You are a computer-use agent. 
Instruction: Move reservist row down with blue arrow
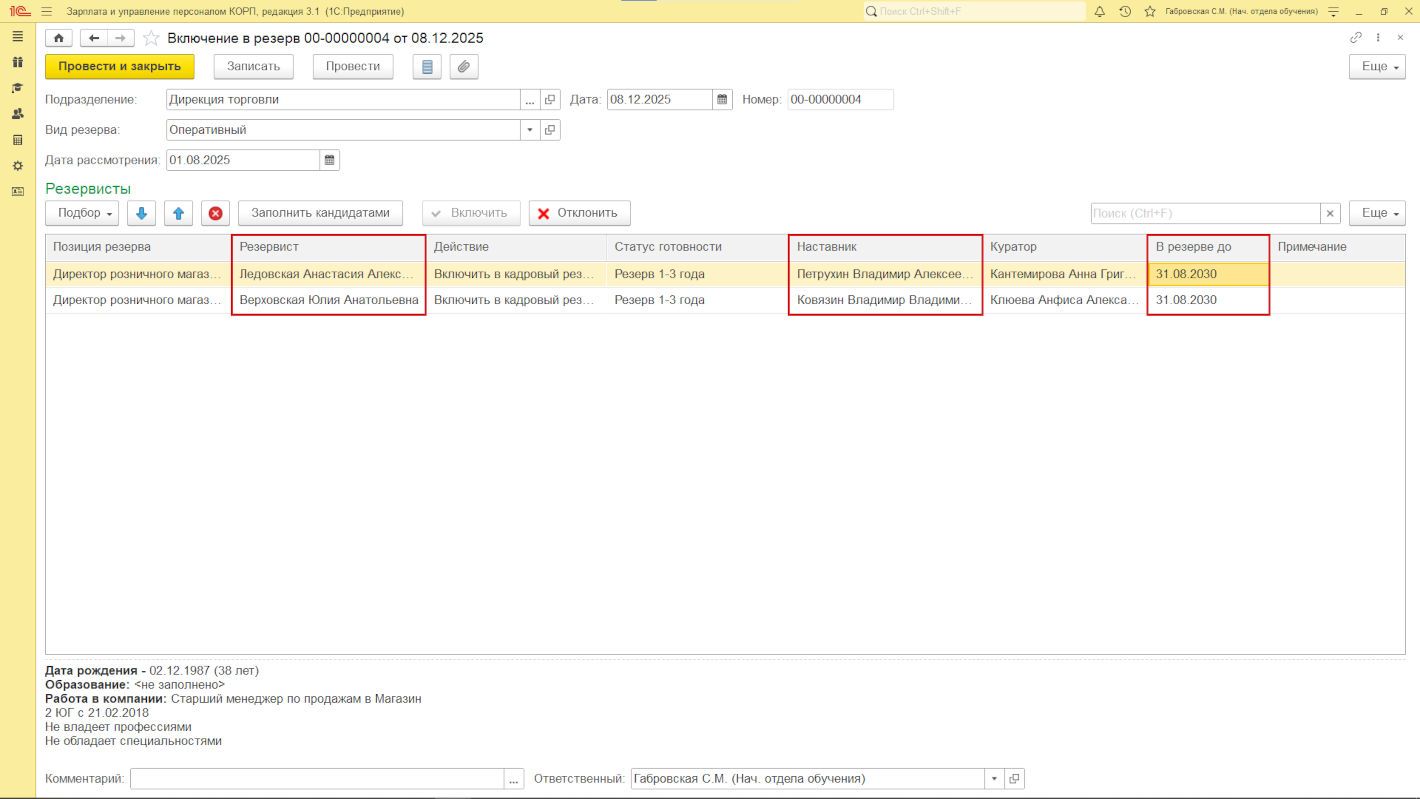pyautogui.click(x=141, y=213)
